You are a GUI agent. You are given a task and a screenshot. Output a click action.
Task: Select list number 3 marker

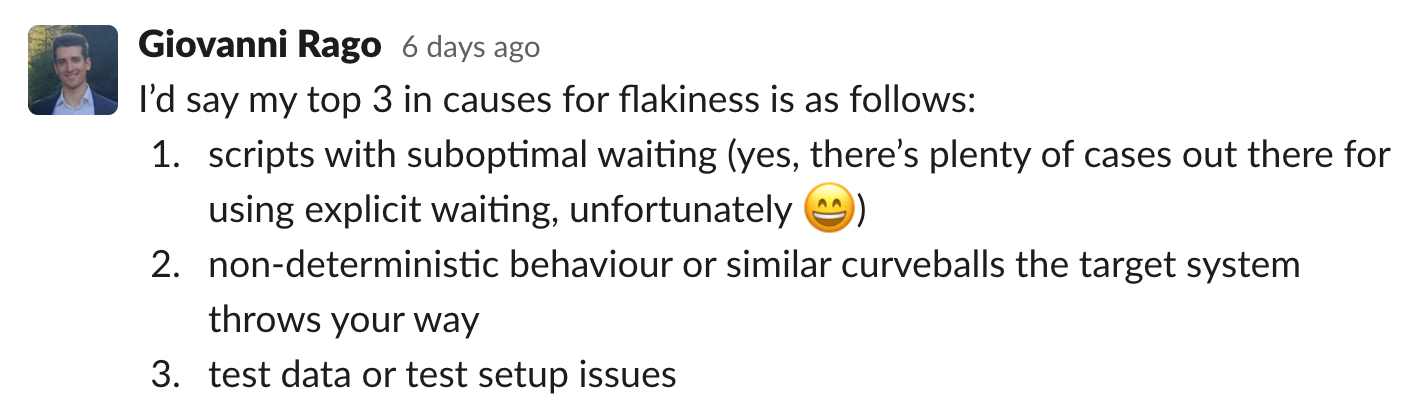[x=173, y=375]
